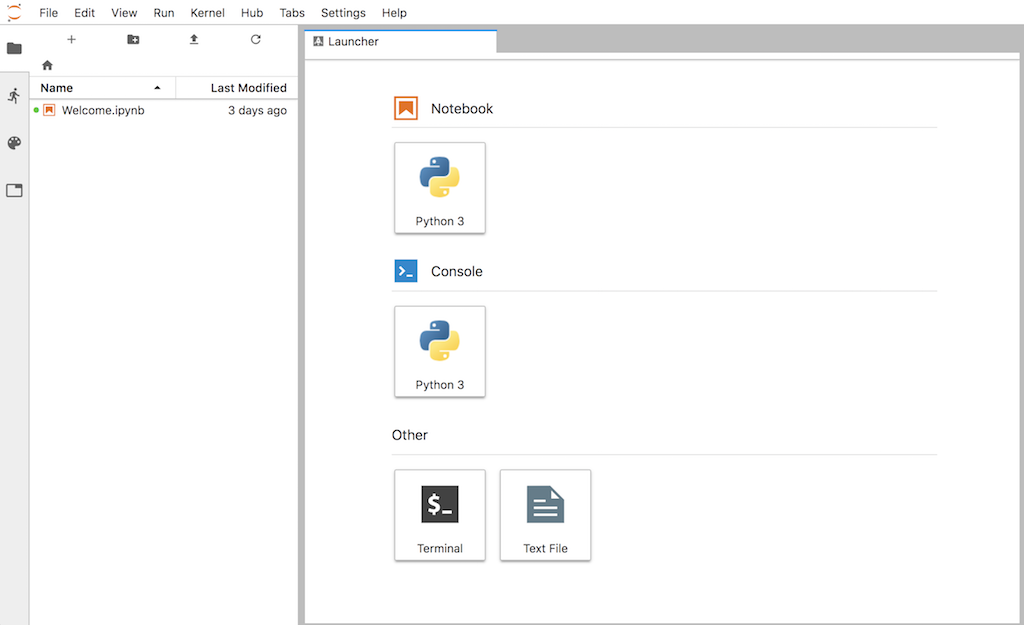Viewport: 1024px width, 625px height.
Task: Toggle sort direction arrow on Name column
Action: pos(157,88)
